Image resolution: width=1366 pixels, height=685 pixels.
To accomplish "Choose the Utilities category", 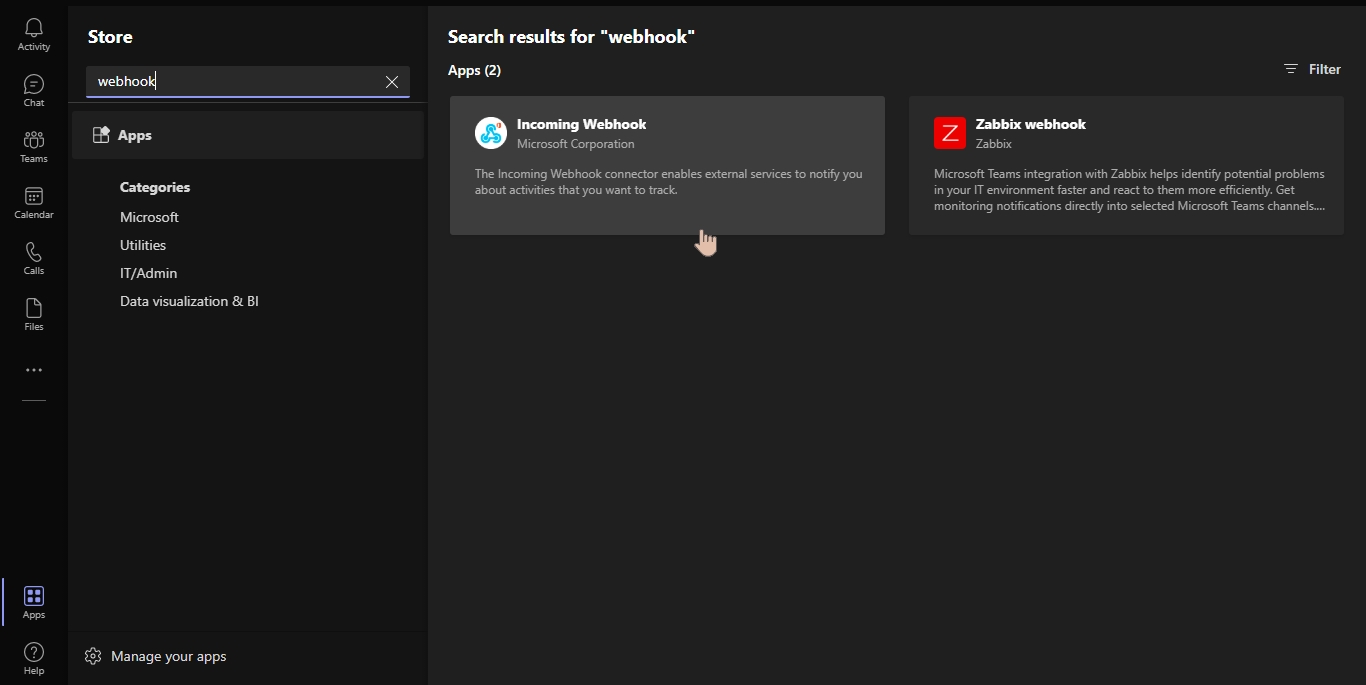I will tap(143, 245).
